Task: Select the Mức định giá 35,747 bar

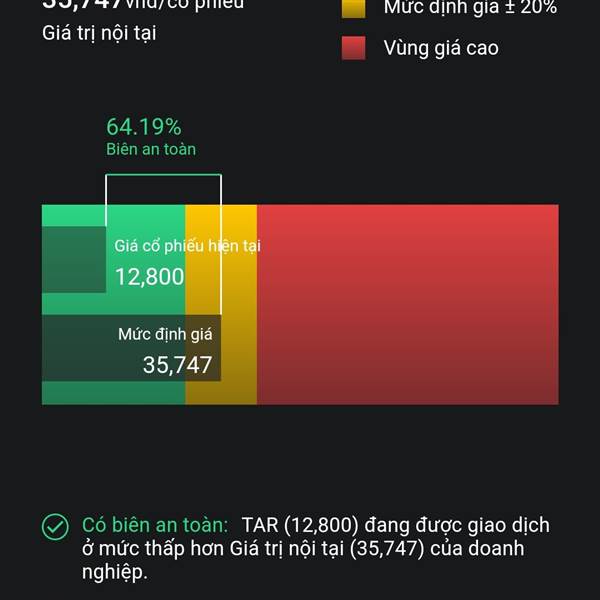Action: click(131, 348)
